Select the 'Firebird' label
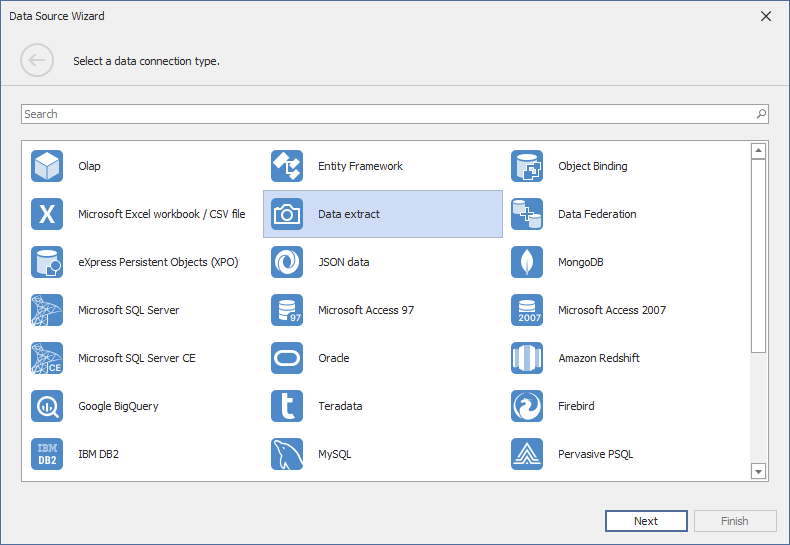This screenshot has width=790, height=545. coord(576,406)
